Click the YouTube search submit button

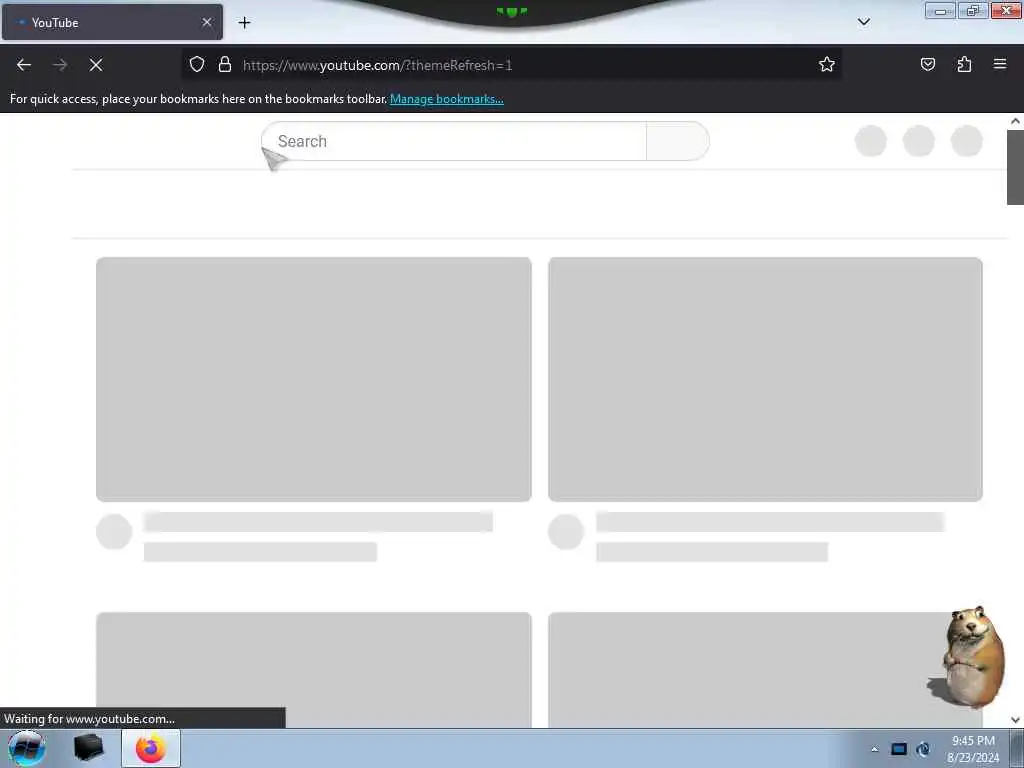pos(677,141)
